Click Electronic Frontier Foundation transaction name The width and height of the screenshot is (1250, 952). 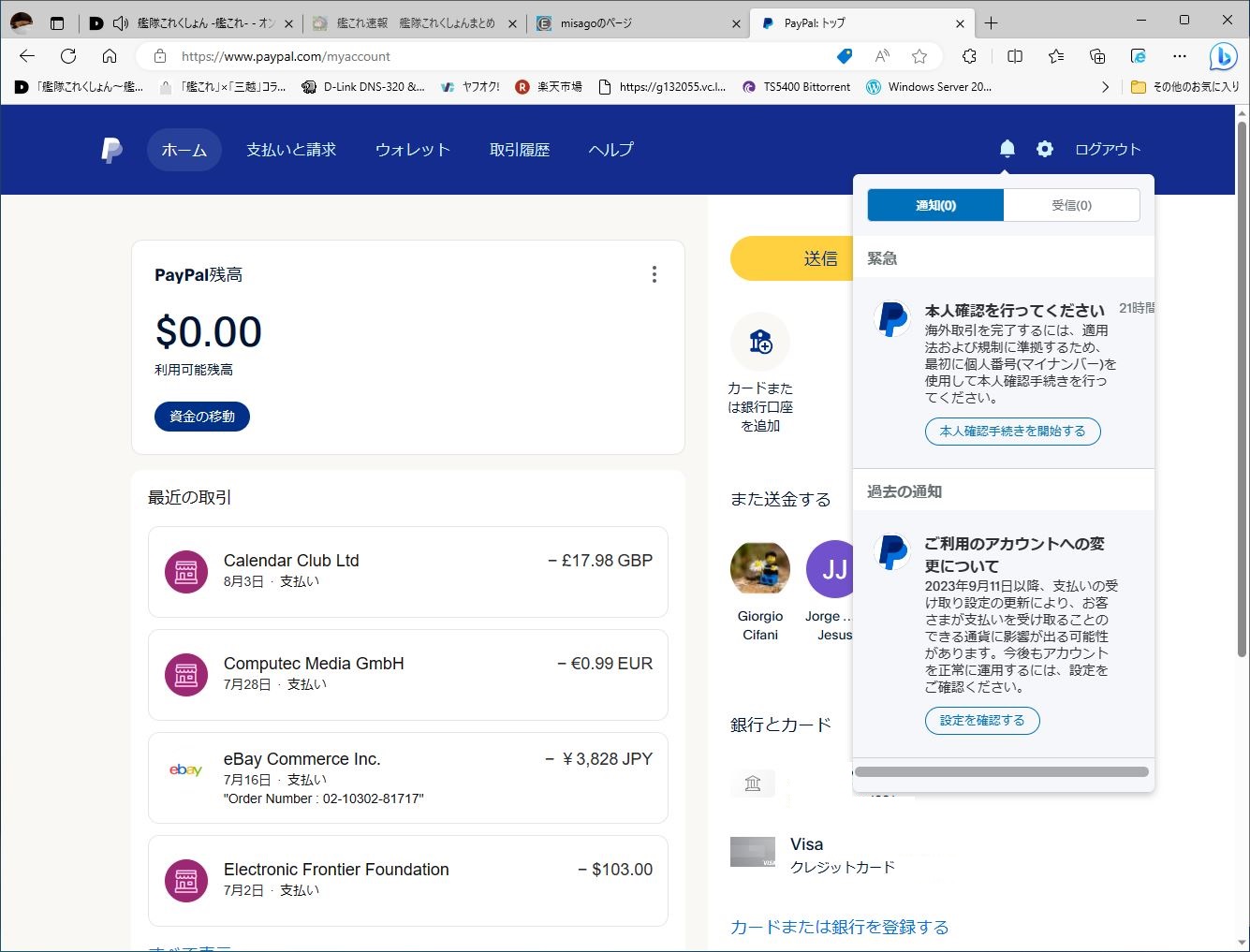336,870
